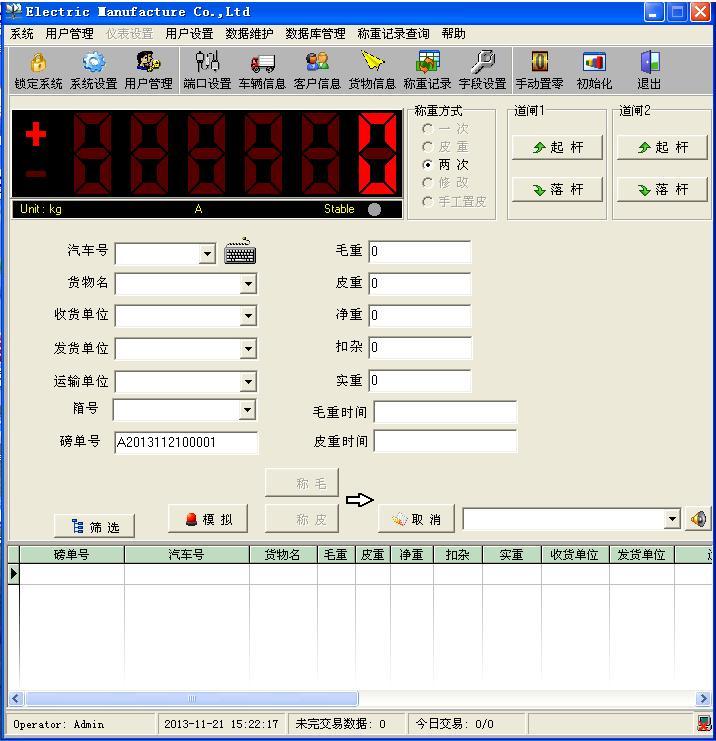Open the 数据库管理 menu
716x741 pixels.
[315, 34]
